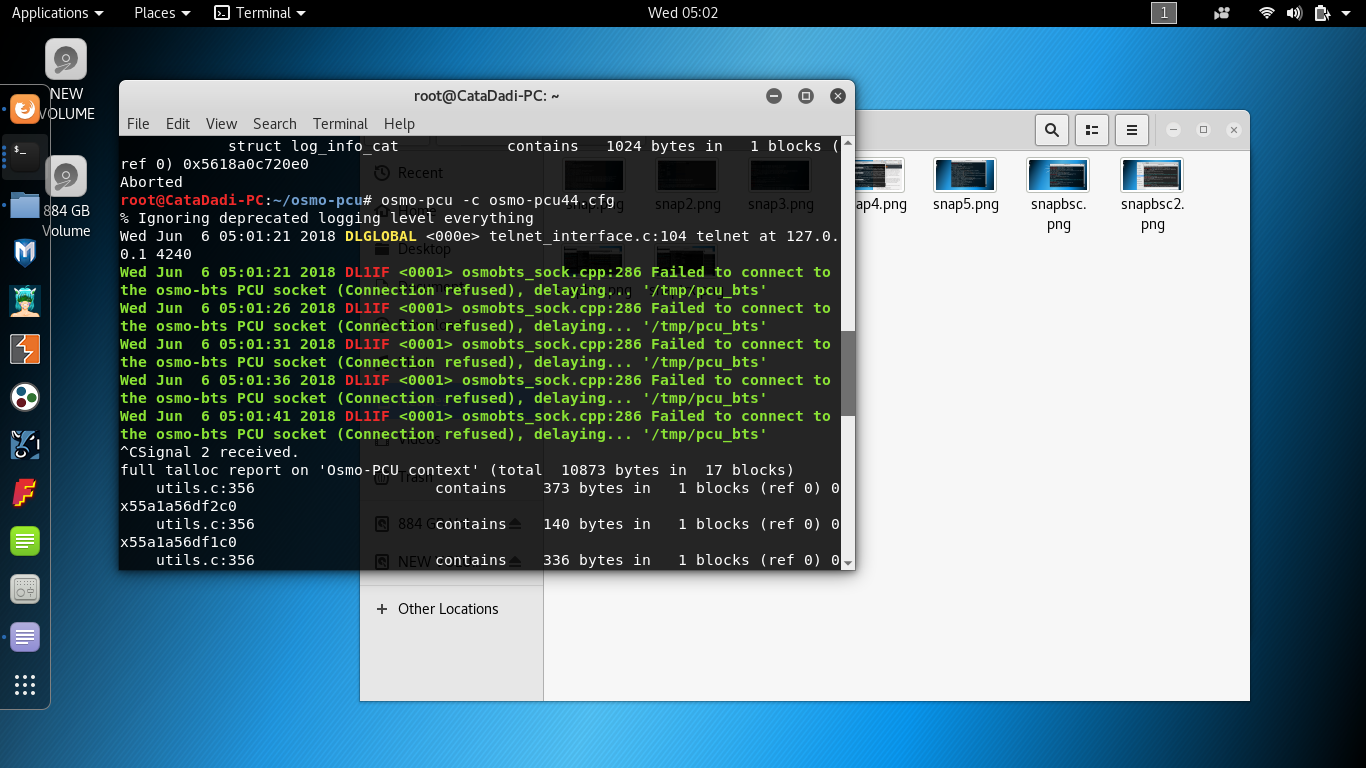1366x768 pixels.
Task: Click the battery icon in the top bar
Action: 1321,13
